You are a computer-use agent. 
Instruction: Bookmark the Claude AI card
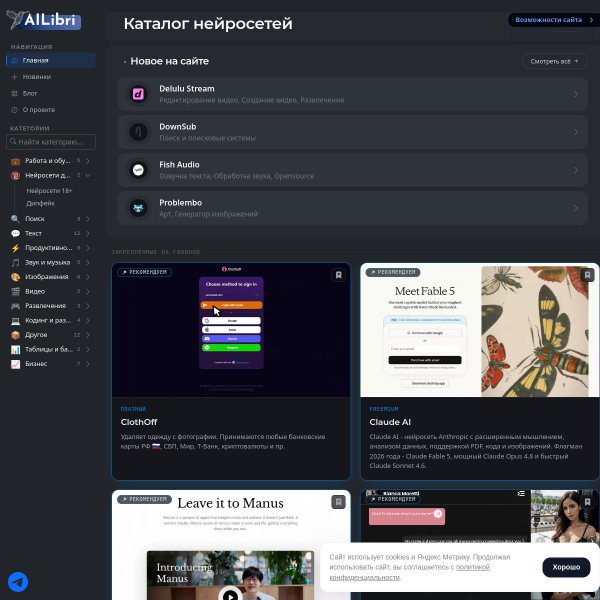pyautogui.click(x=587, y=275)
